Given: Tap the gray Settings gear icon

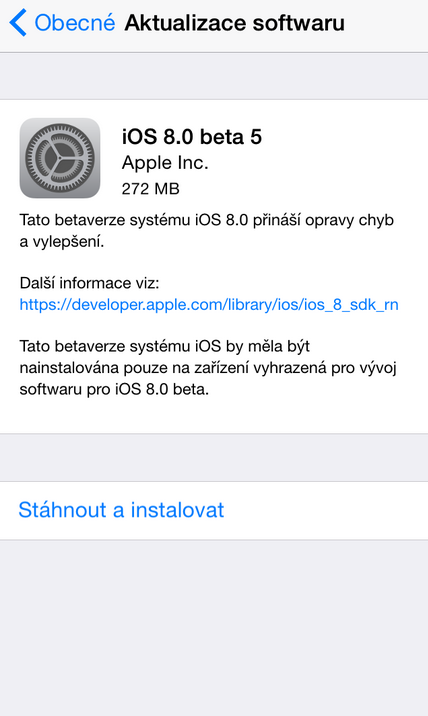Looking at the screenshot, I should tap(60, 158).
